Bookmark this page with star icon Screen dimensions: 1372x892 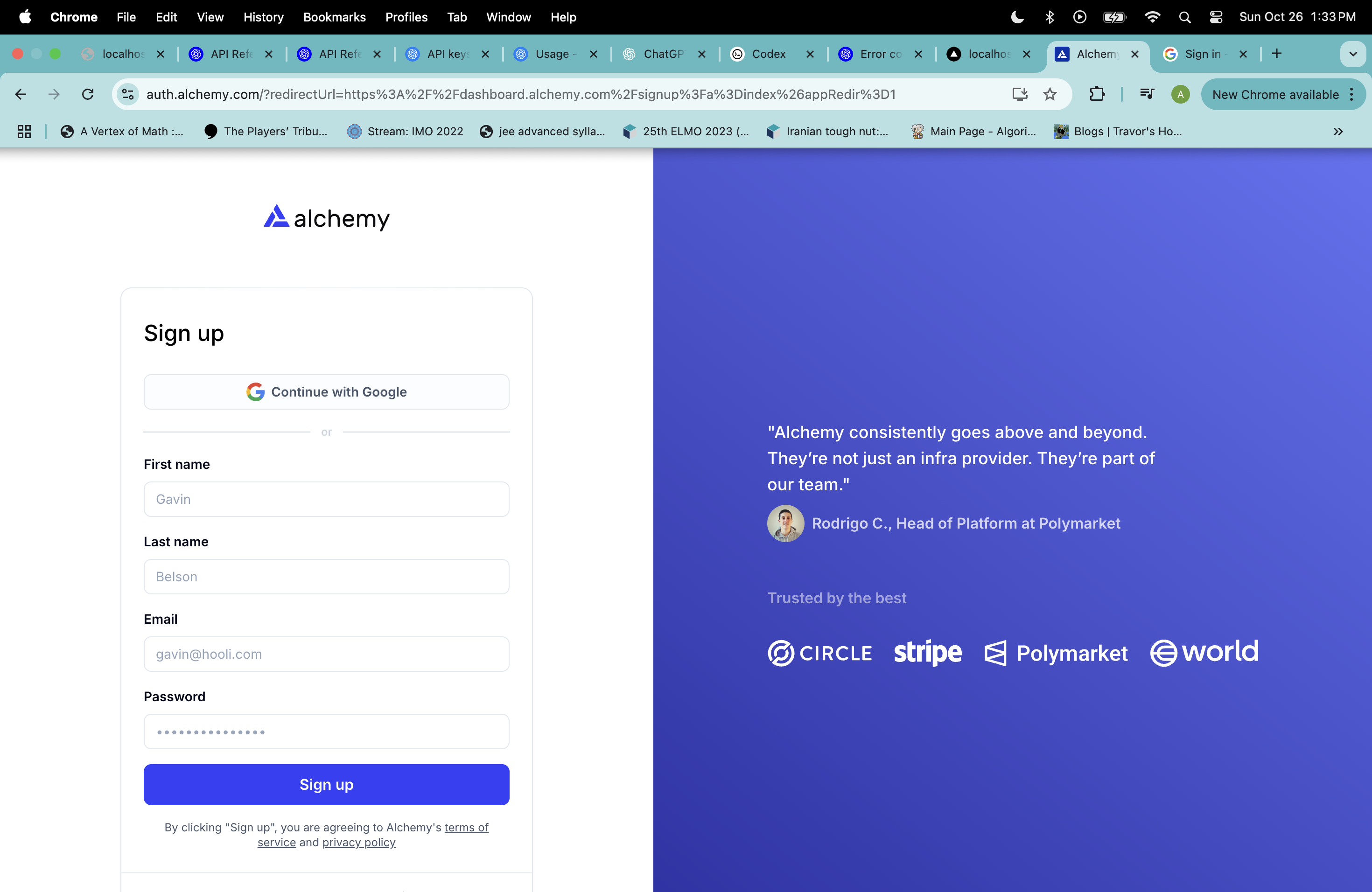1050,94
